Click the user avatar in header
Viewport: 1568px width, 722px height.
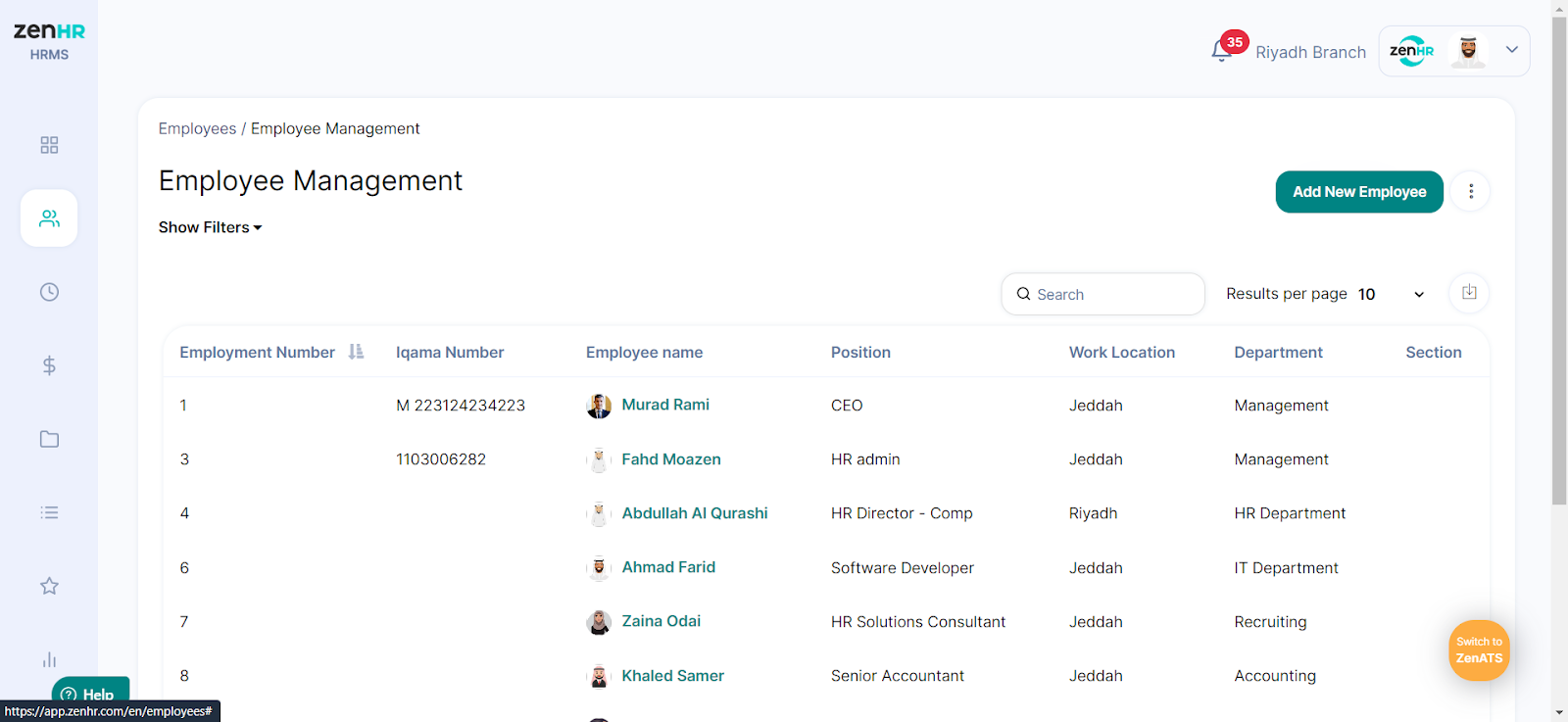pos(1468,51)
